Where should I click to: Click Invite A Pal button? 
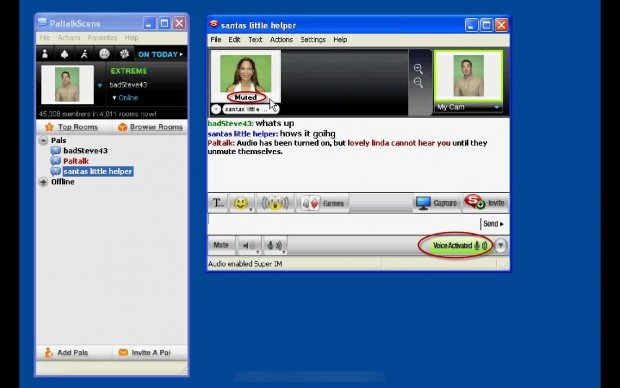tap(145, 352)
